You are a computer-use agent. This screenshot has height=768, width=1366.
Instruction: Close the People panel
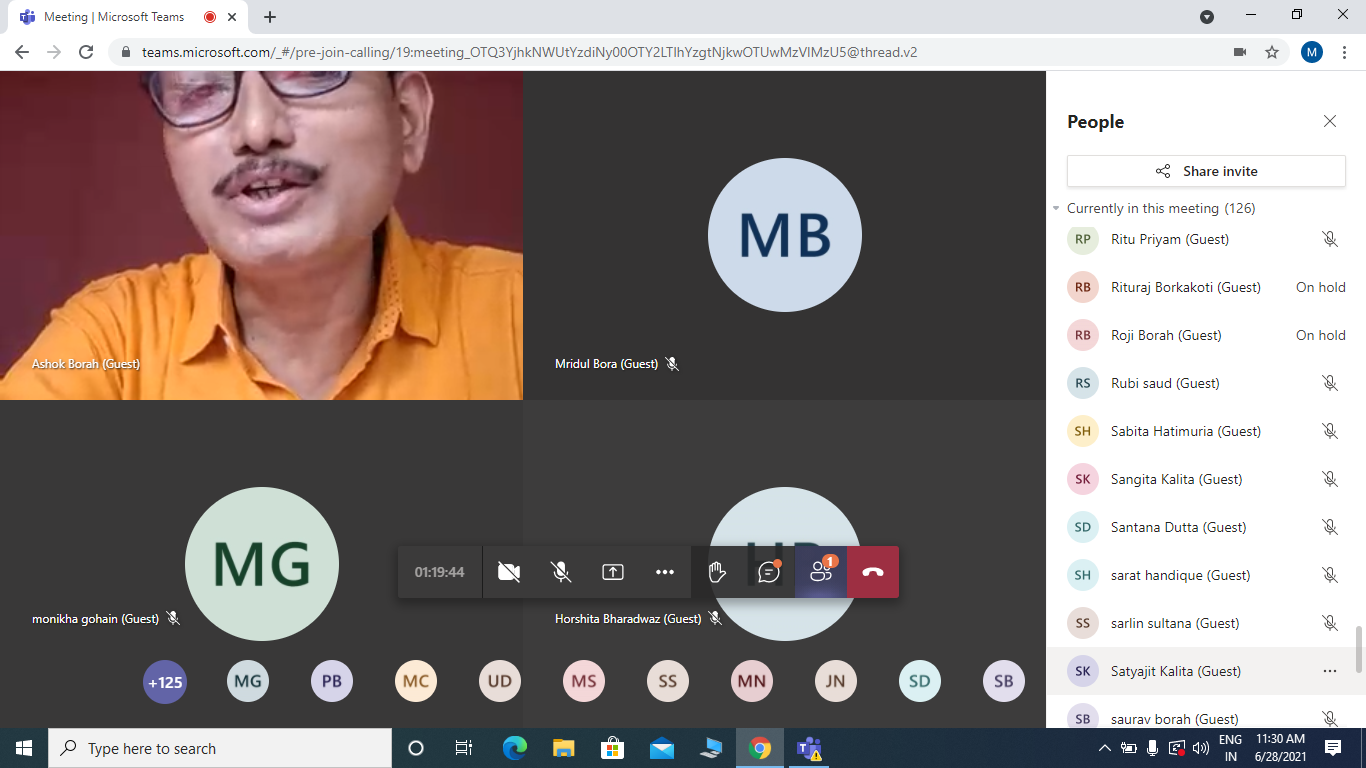click(x=1330, y=121)
